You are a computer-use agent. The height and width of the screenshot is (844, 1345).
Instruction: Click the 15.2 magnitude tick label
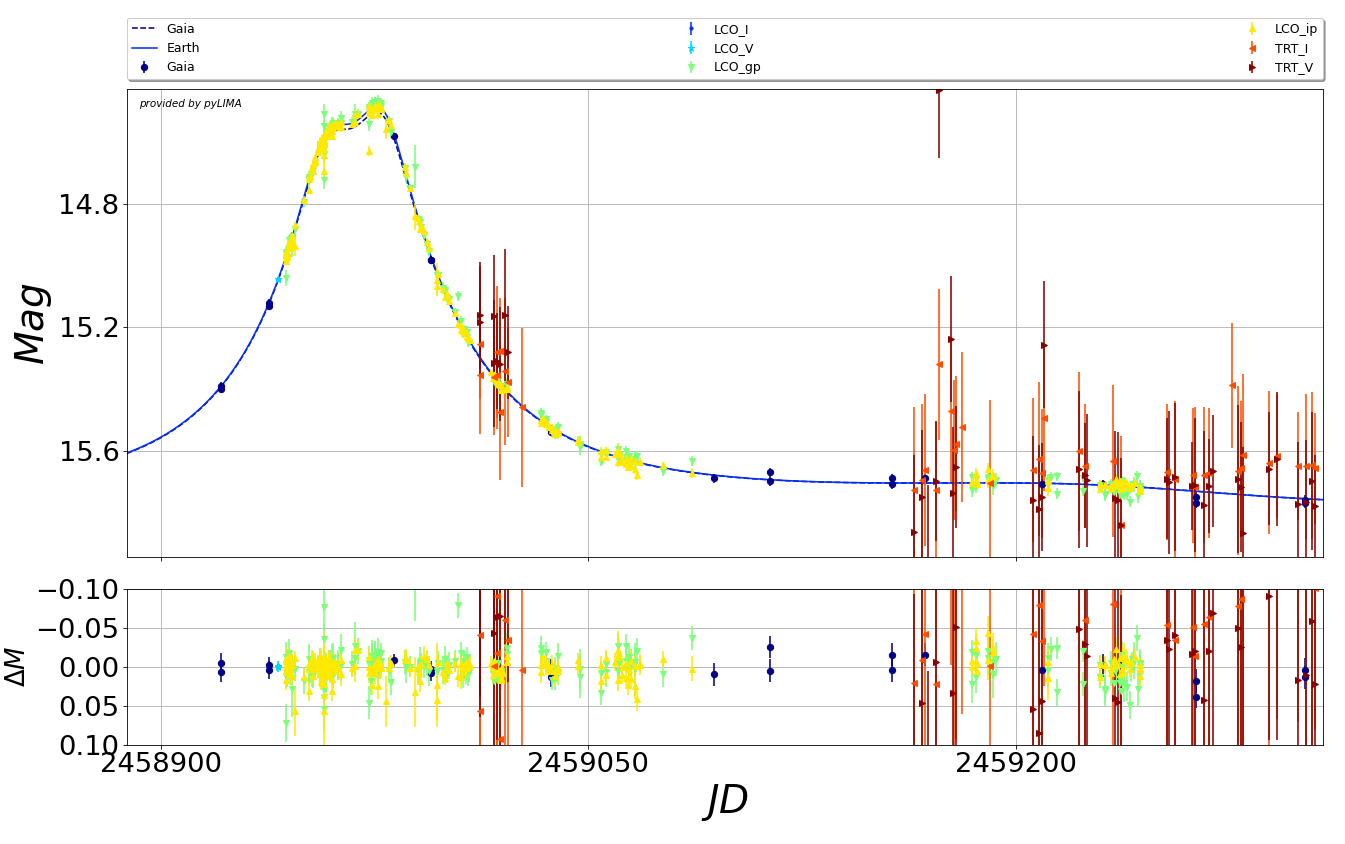(88, 328)
